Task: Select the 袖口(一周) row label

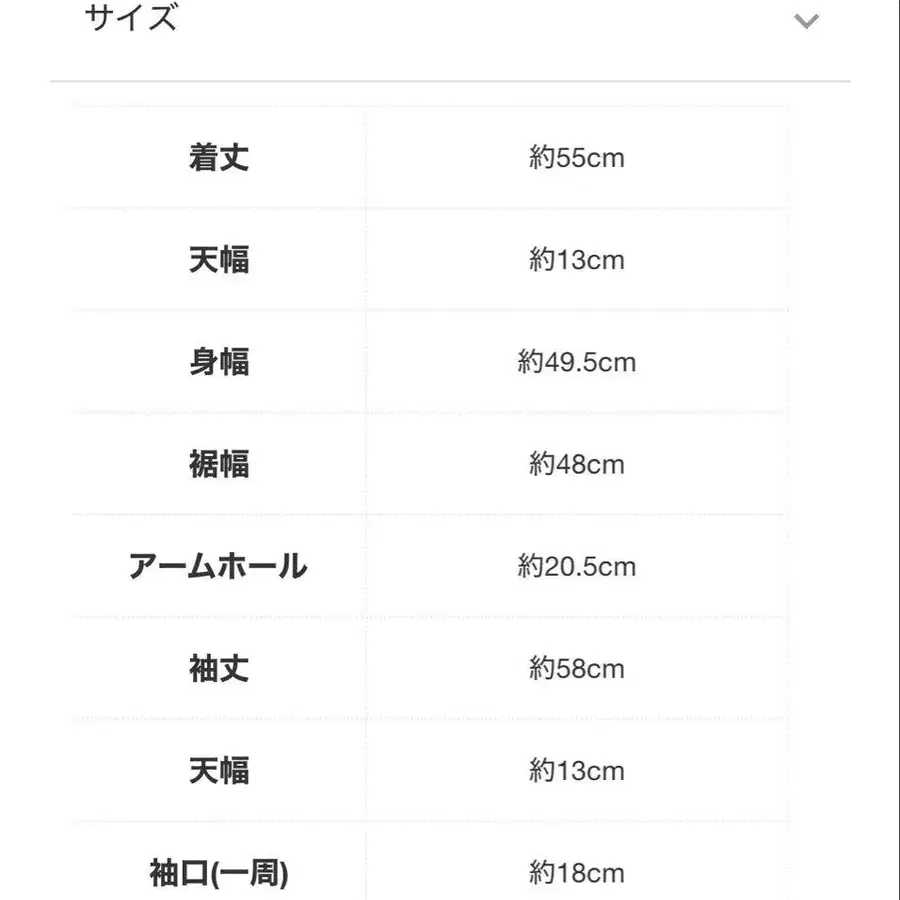Action: 219,873
